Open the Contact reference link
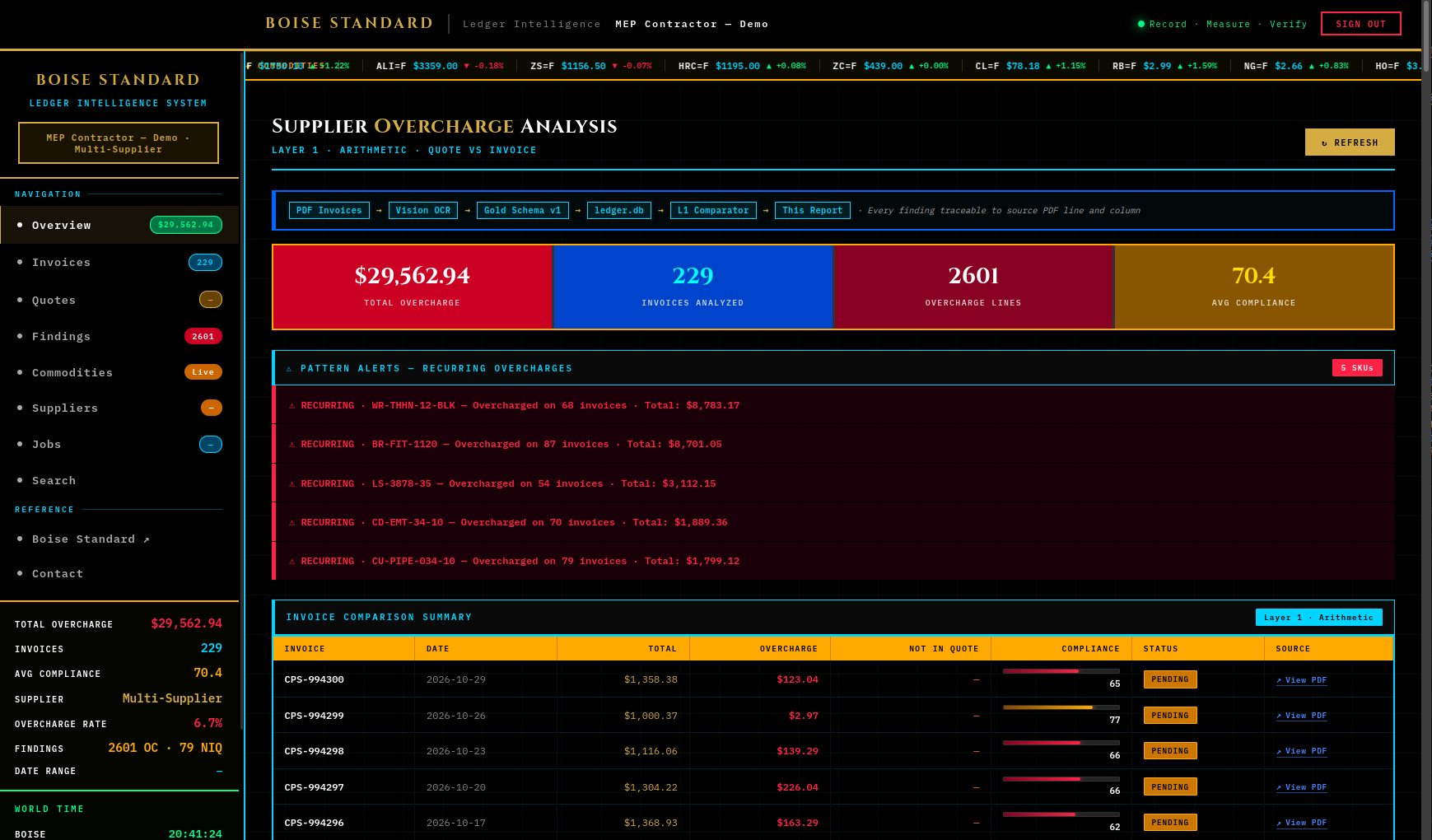The height and width of the screenshot is (840, 1432). [x=119, y=573]
